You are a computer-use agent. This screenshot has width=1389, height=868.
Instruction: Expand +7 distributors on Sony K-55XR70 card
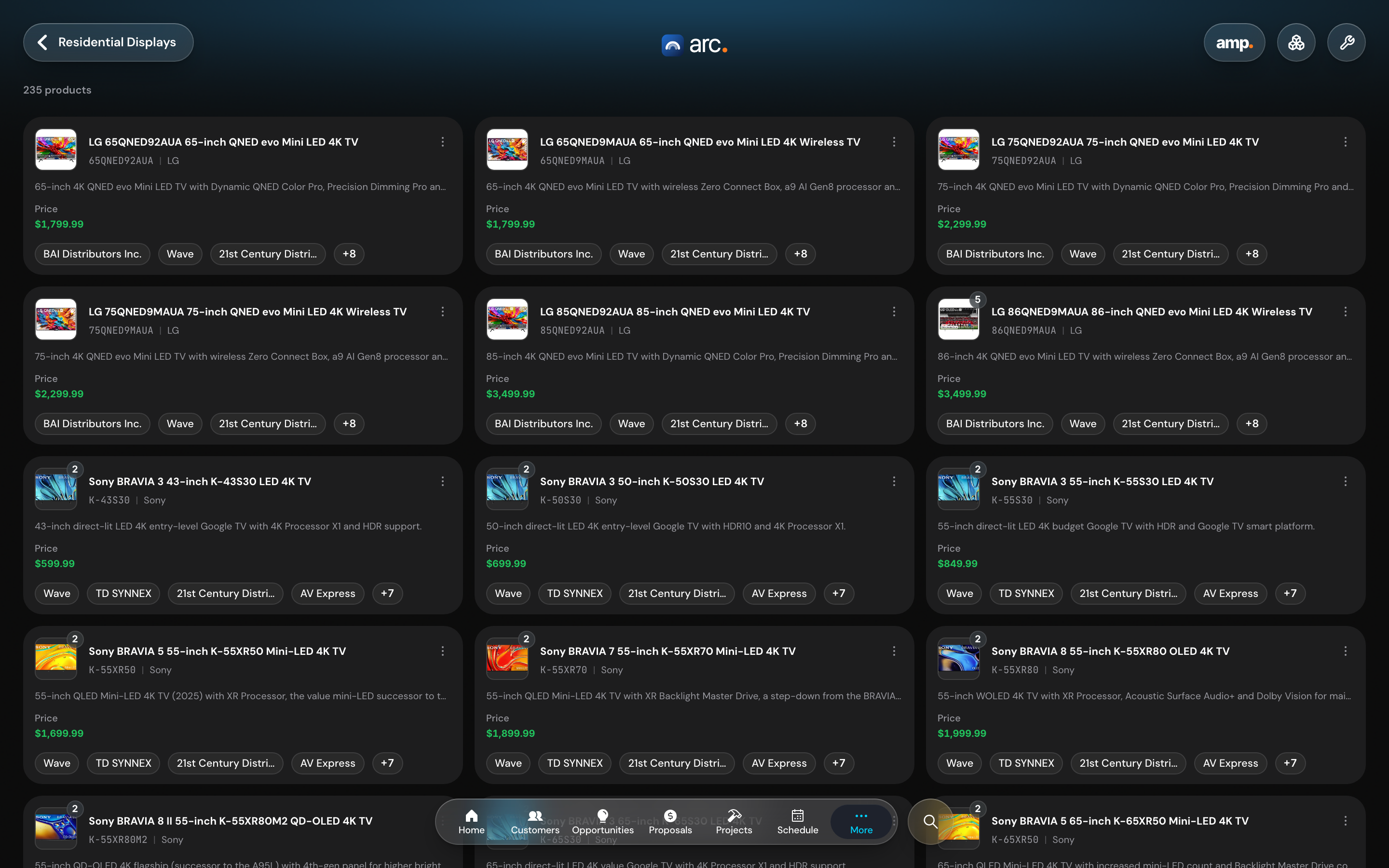[839, 763]
